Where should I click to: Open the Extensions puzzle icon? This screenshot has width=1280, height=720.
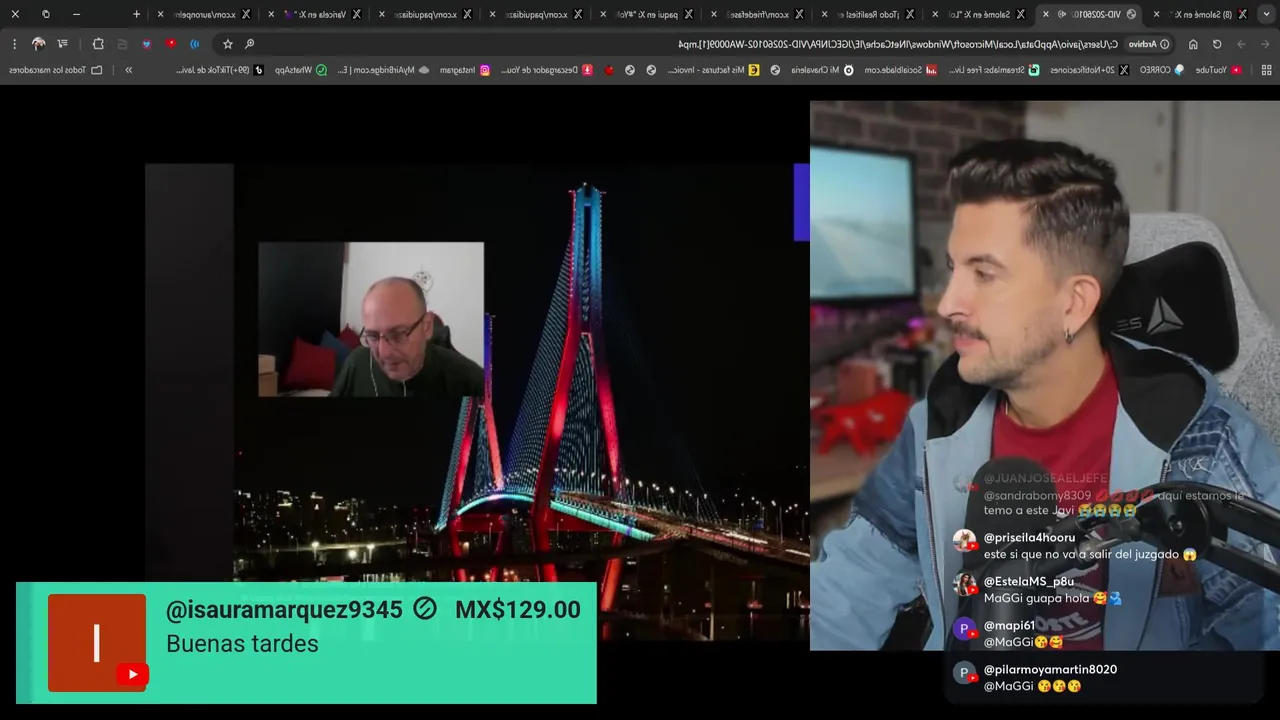click(x=98, y=44)
